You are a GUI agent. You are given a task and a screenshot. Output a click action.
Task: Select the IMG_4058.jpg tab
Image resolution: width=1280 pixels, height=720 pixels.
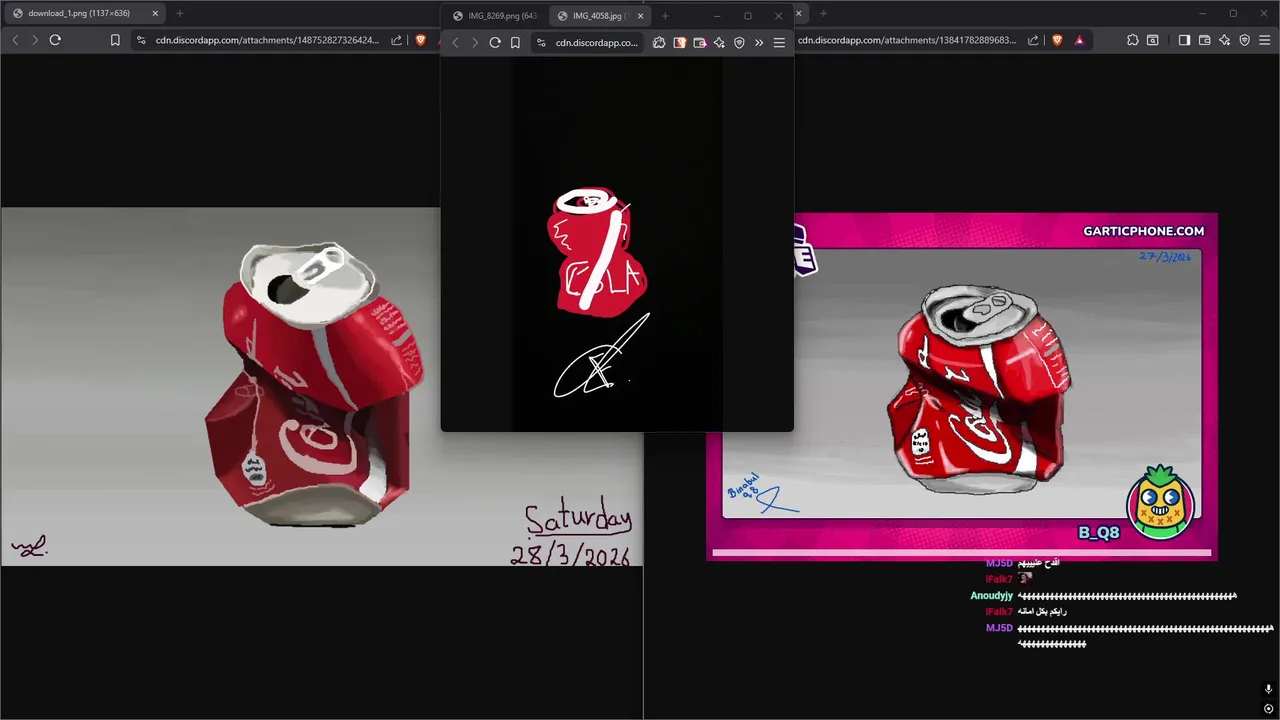[600, 16]
